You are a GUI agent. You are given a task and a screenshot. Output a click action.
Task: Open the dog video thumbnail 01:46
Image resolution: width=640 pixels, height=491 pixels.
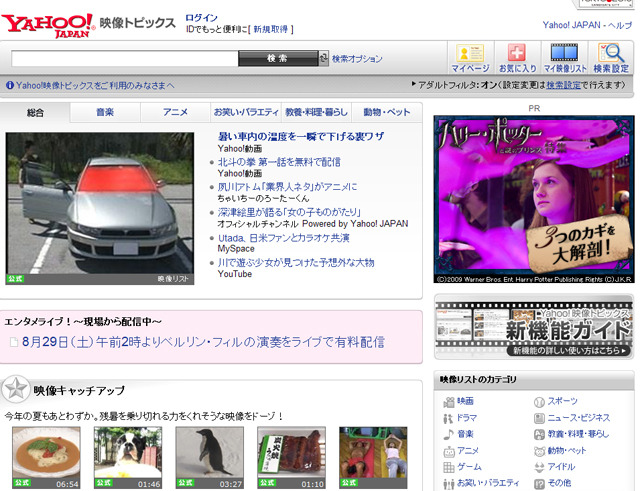pyautogui.click(x=128, y=458)
